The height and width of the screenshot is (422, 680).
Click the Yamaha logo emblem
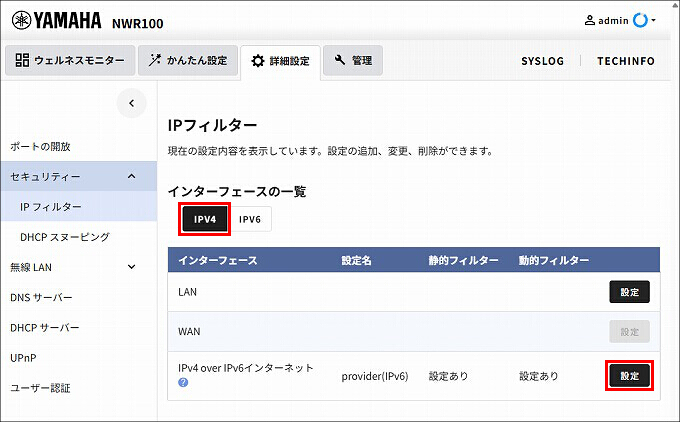point(21,20)
